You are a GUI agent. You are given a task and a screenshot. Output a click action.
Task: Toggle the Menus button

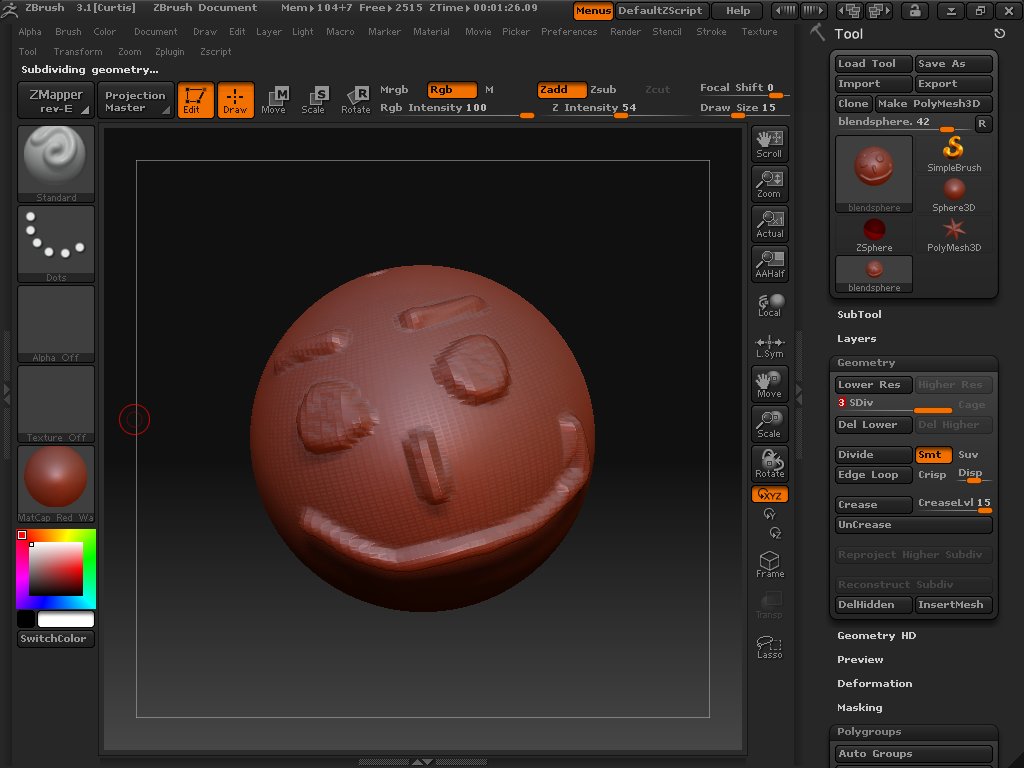(593, 10)
